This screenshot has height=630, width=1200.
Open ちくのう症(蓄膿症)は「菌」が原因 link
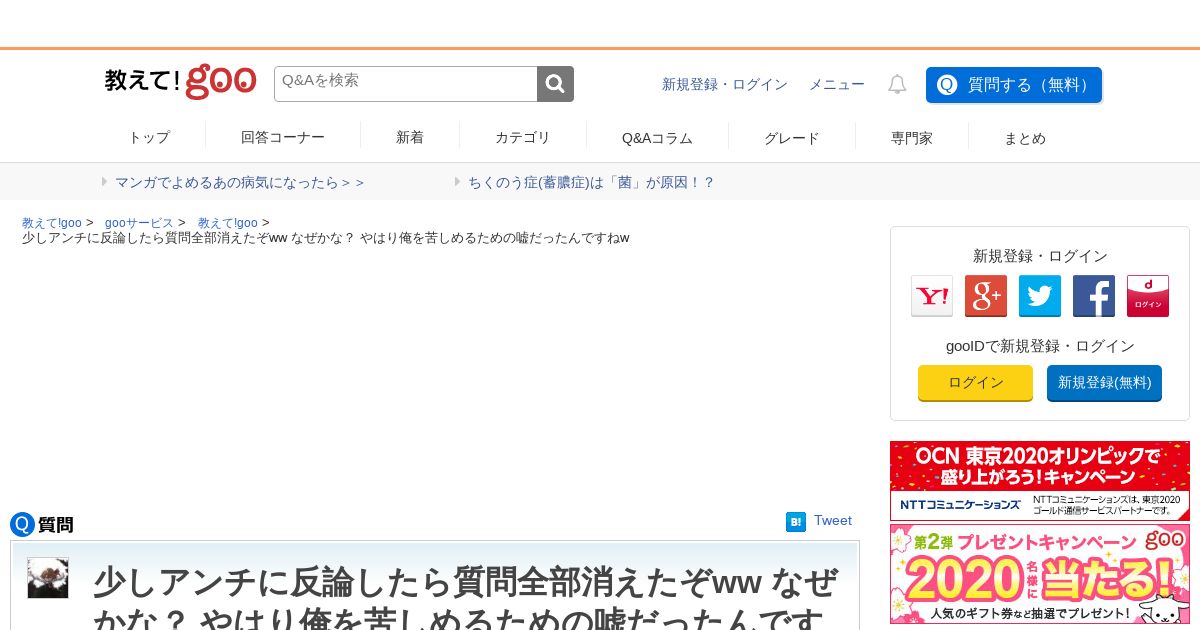coord(591,182)
